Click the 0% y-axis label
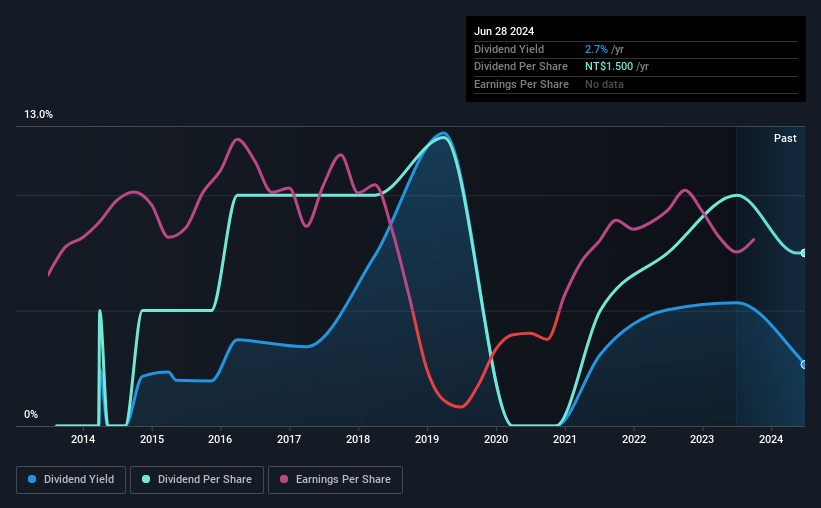 [x=31, y=414]
